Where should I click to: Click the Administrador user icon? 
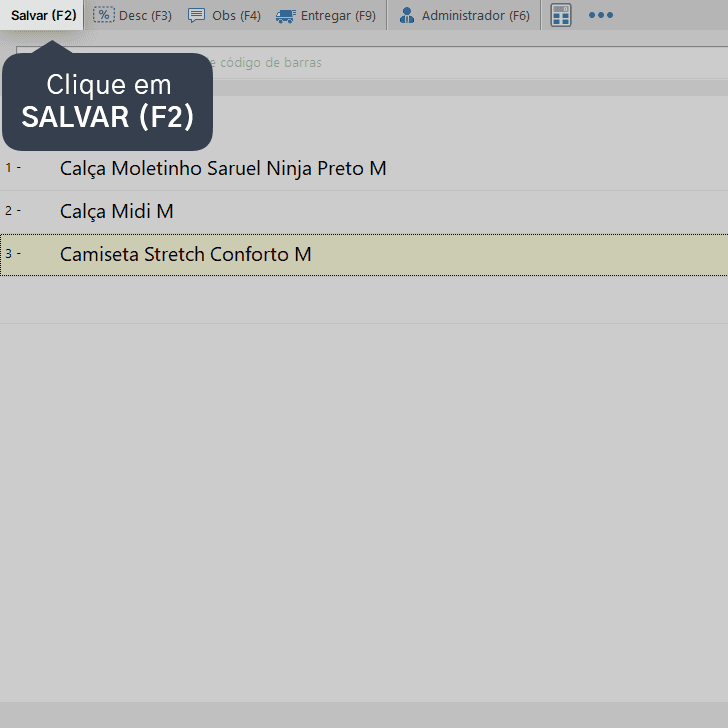click(407, 15)
